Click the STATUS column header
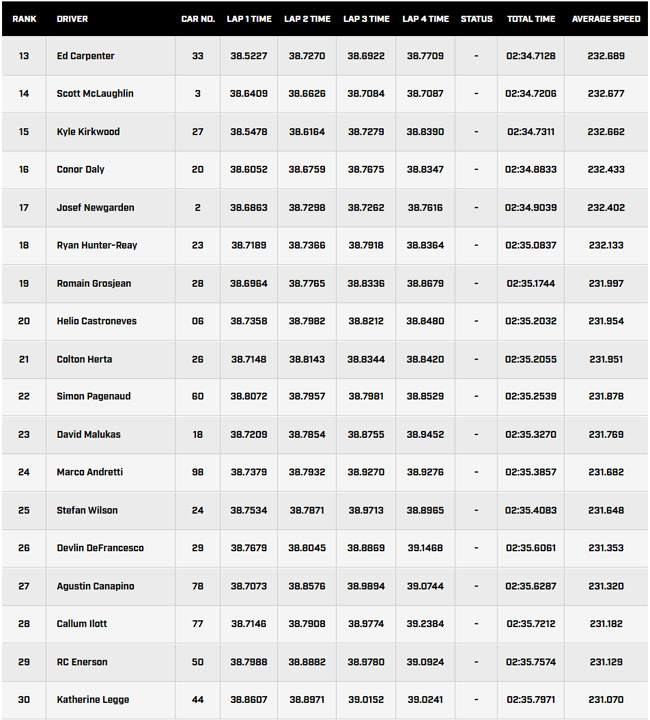The width and height of the screenshot is (650, 720). pos(476,19)
